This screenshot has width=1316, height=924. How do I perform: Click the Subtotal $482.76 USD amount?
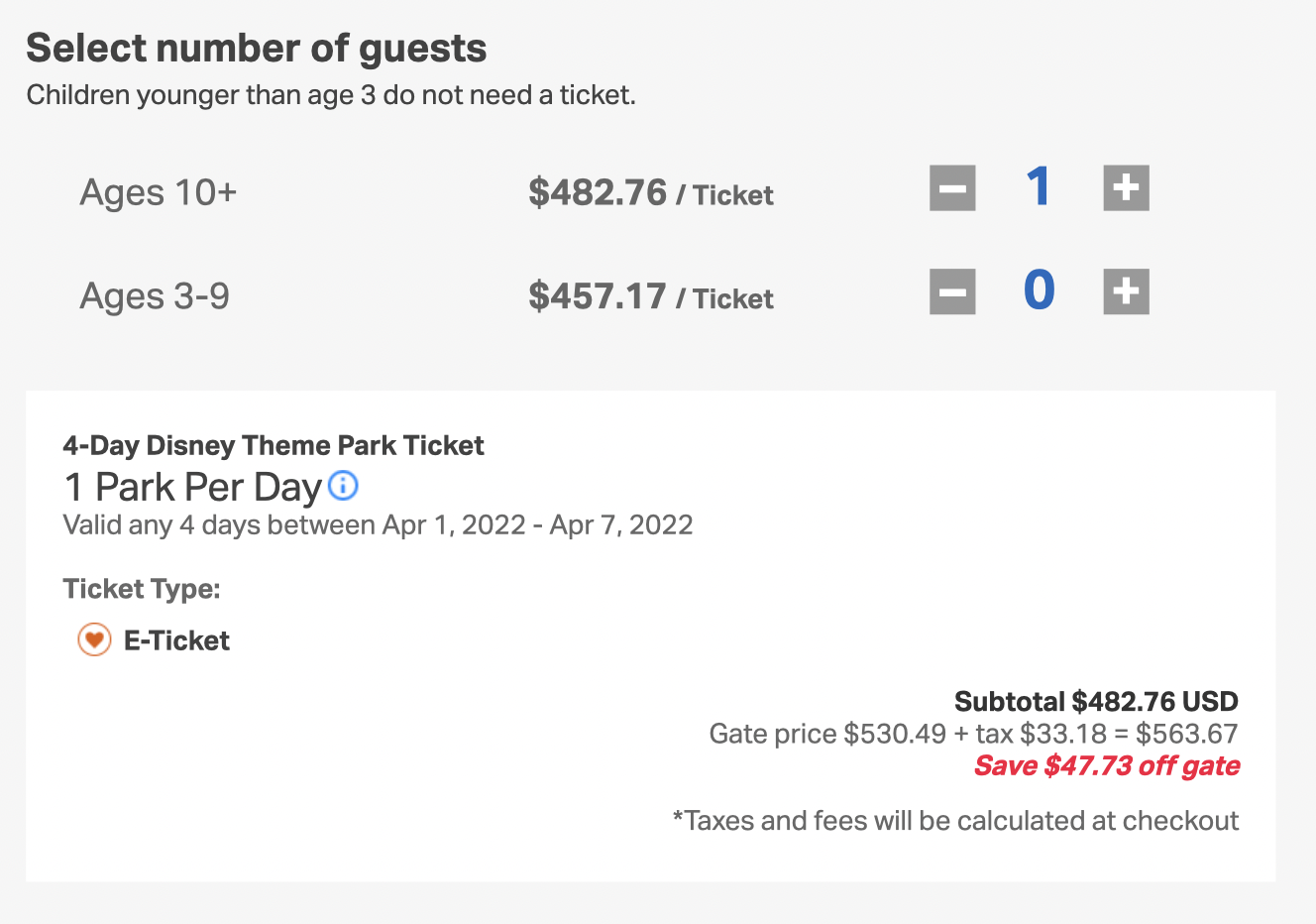(1096, 702)
